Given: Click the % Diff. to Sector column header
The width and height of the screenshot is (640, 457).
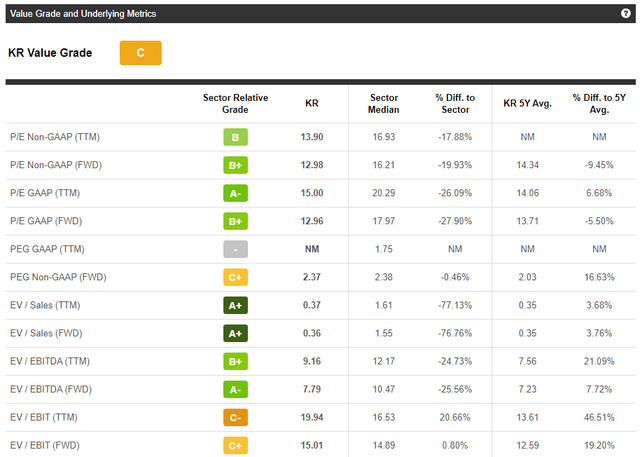Looking at the screenshot, I should (x=455, y=103).
